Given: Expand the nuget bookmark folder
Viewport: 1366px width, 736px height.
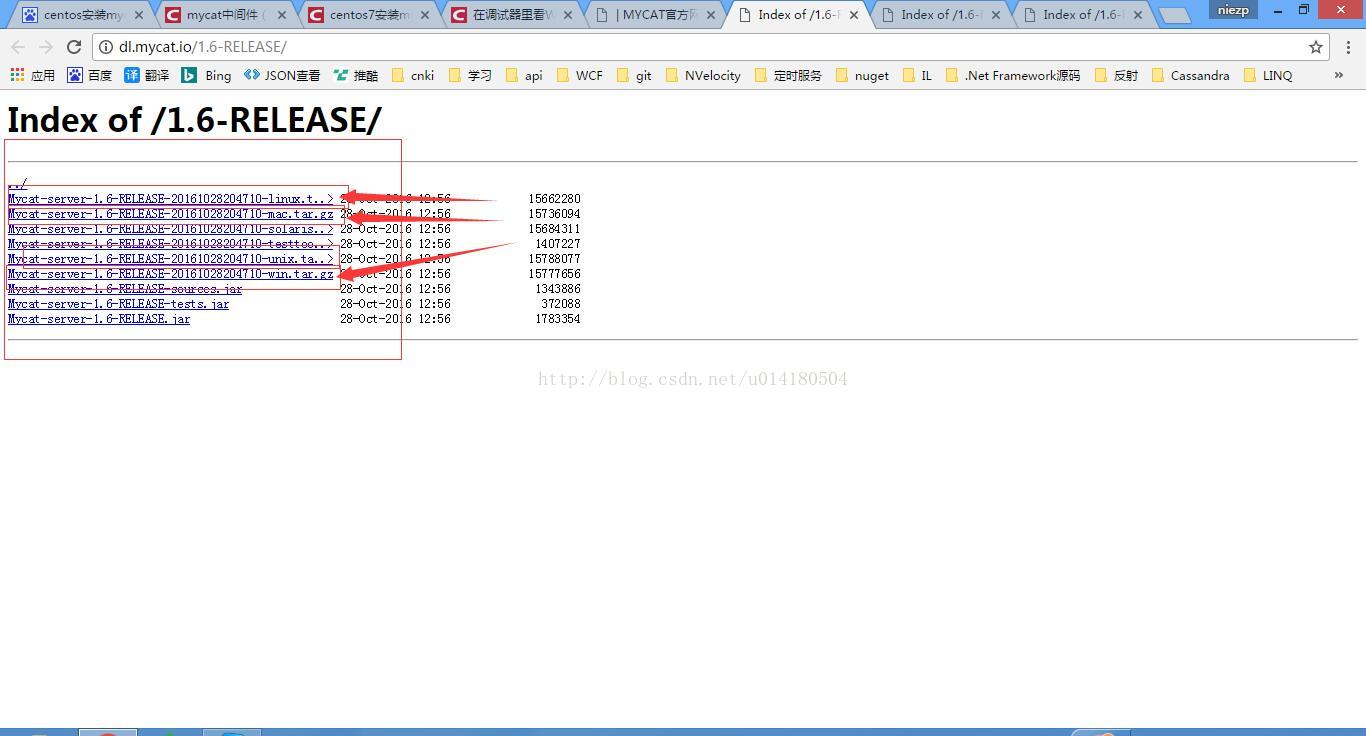Looking at the screenshot, I should coord(861,75).
